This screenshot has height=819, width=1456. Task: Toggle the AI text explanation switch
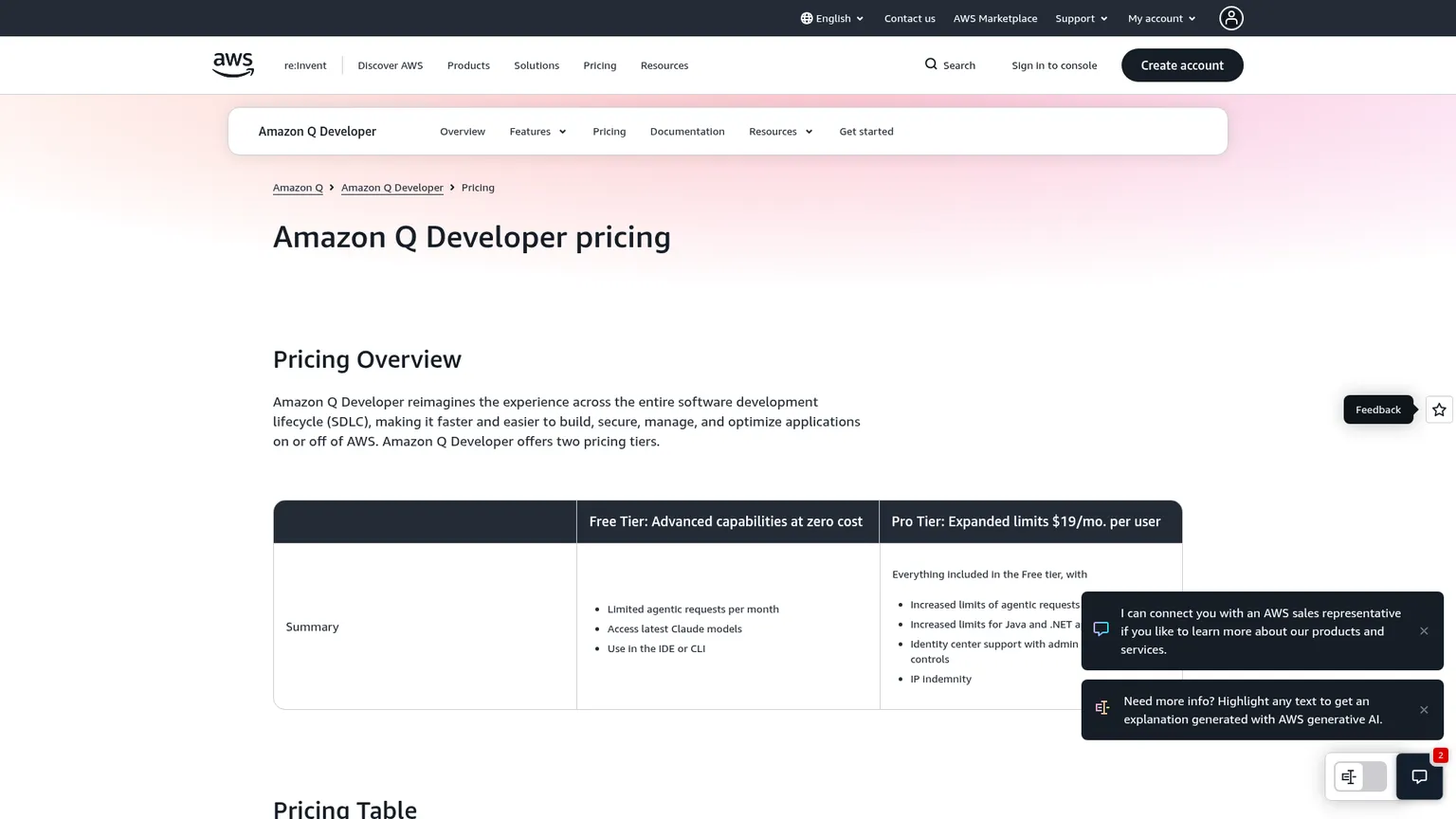[1360, 776]
